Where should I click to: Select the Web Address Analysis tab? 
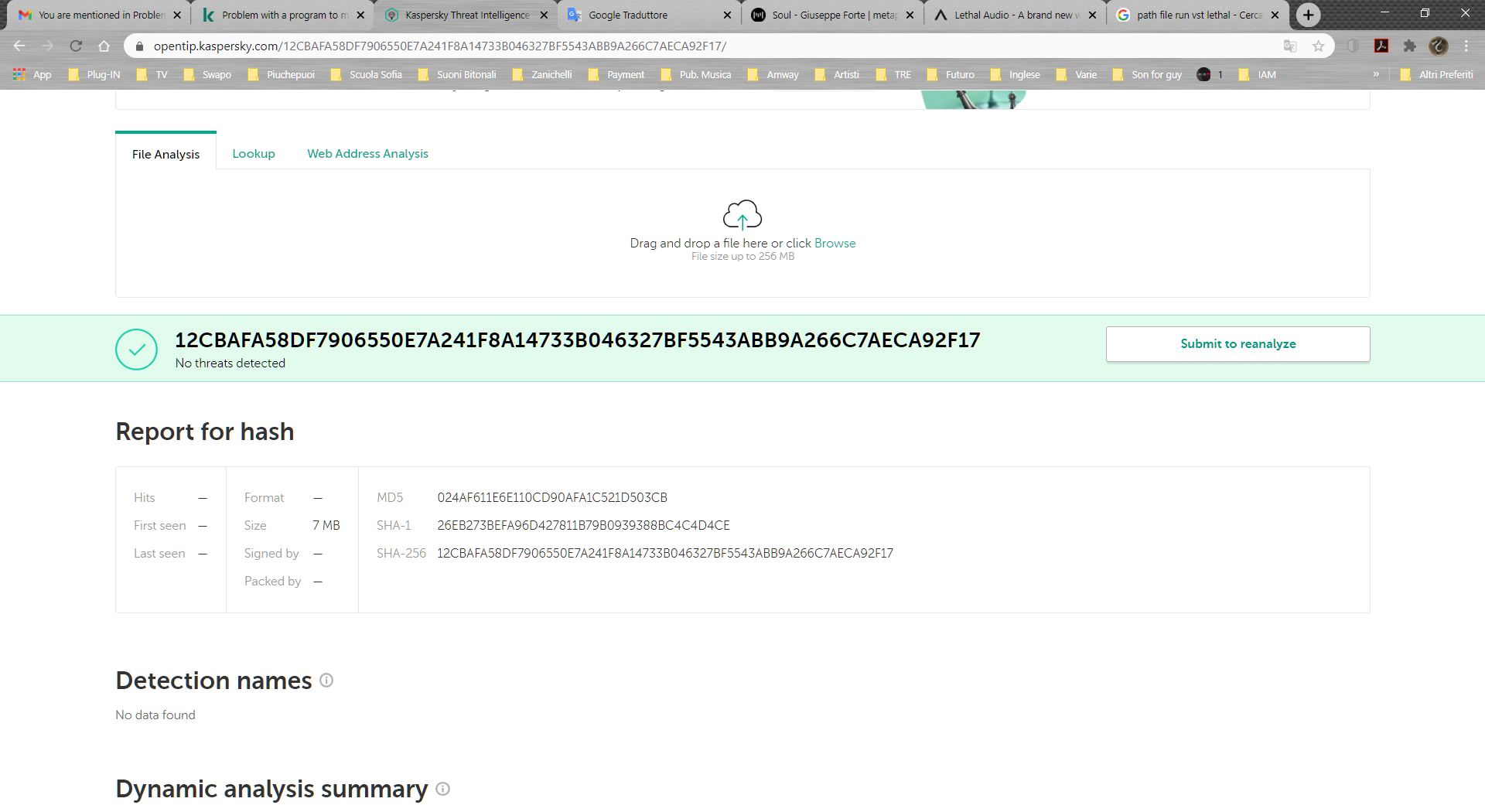[367, 154]
